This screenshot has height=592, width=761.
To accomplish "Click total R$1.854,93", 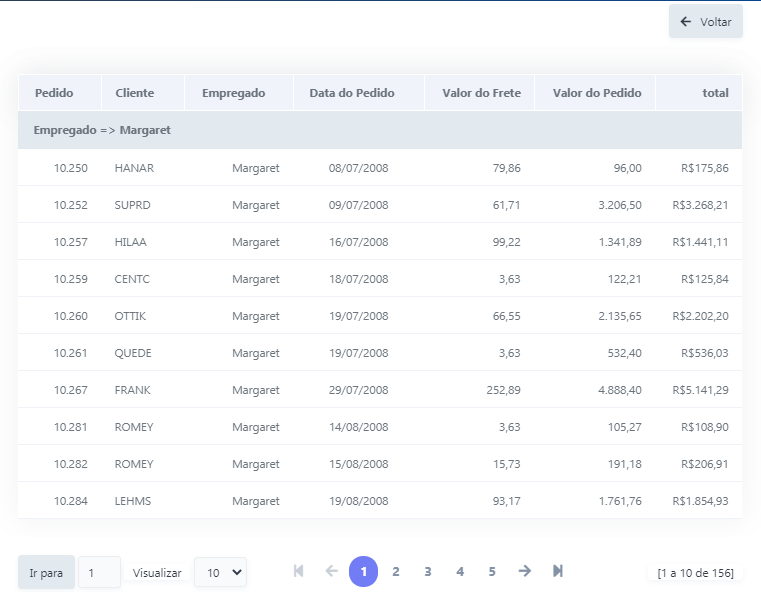I will (x=700, y=501).
